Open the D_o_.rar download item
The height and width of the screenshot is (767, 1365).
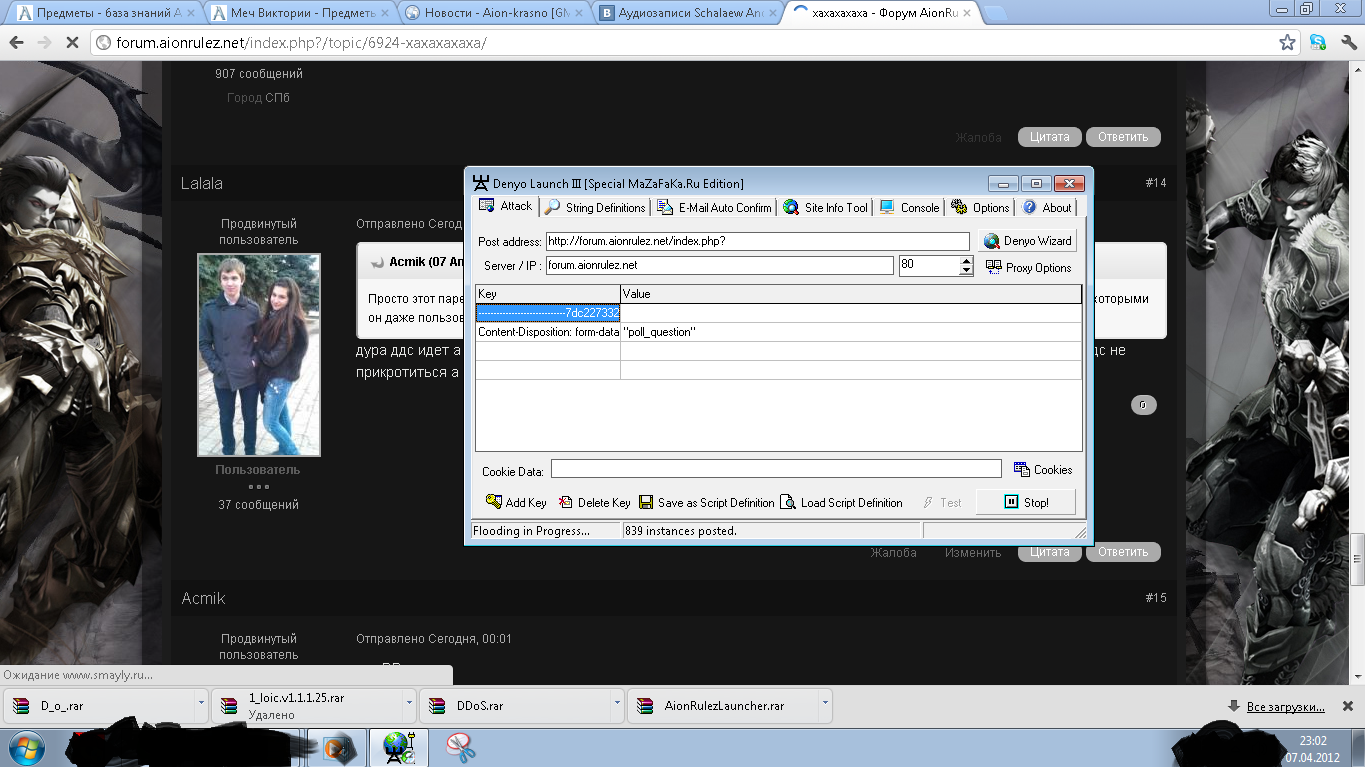click(99, 706)
